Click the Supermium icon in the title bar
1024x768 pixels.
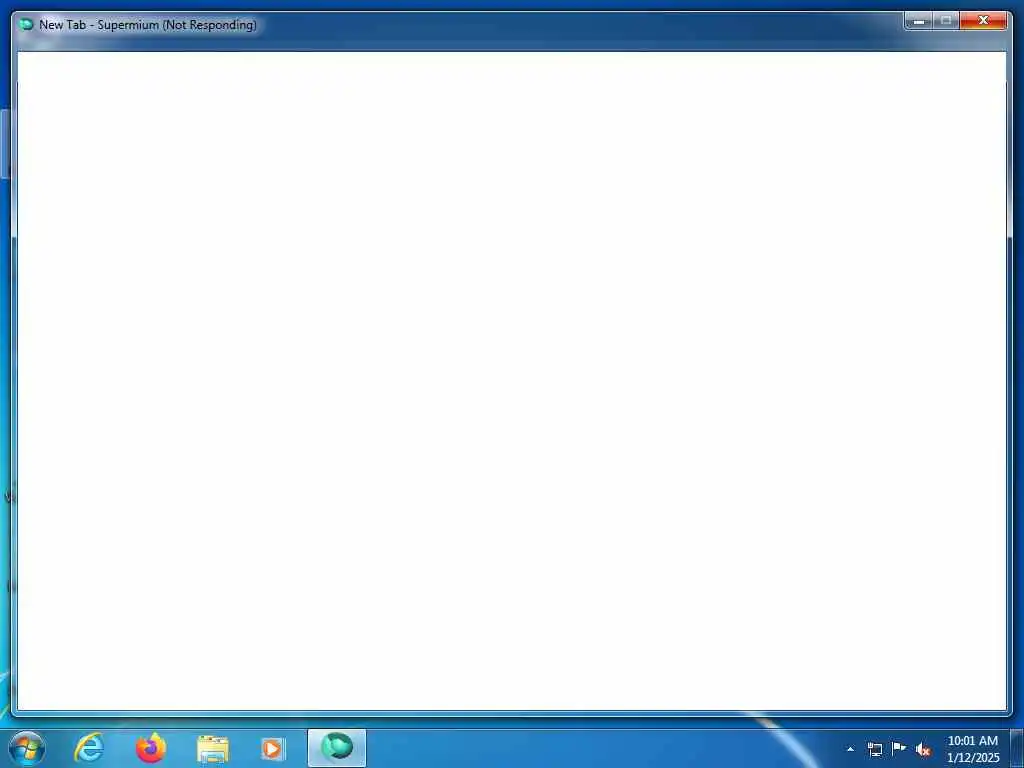(x=26, y=25)
